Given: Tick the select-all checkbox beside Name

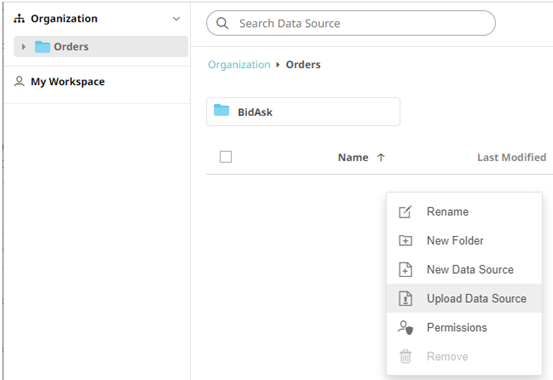Looking at the screenshot, I should (226, 157).
